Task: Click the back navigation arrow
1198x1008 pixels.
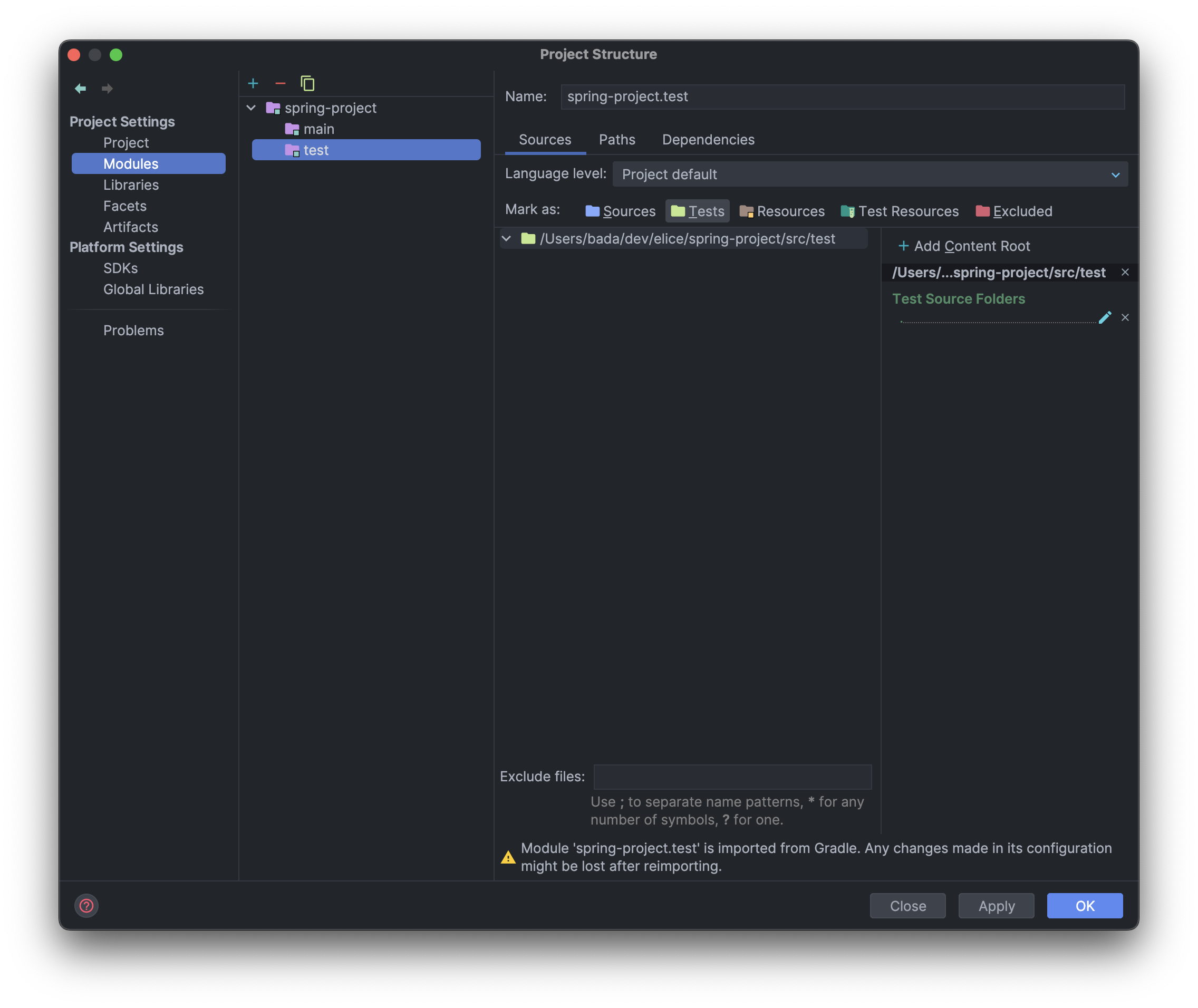Action: pos(81,89)
